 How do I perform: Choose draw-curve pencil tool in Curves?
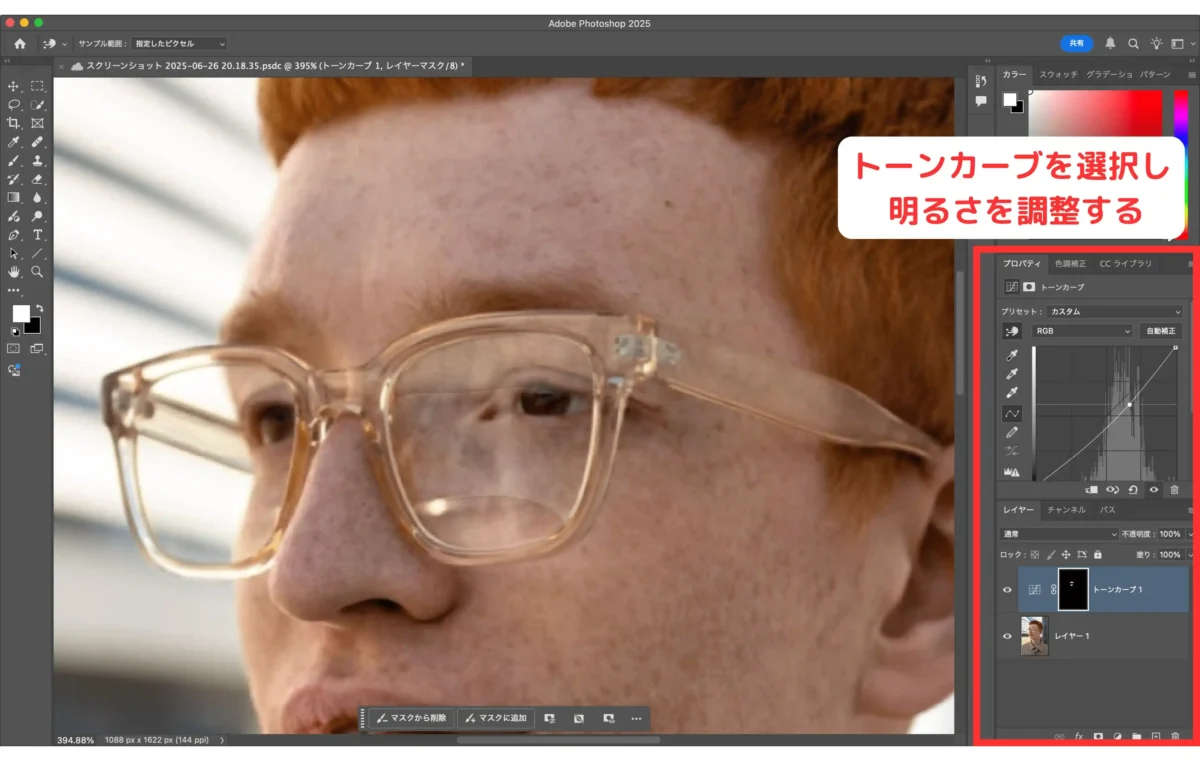pos(1012,432)
